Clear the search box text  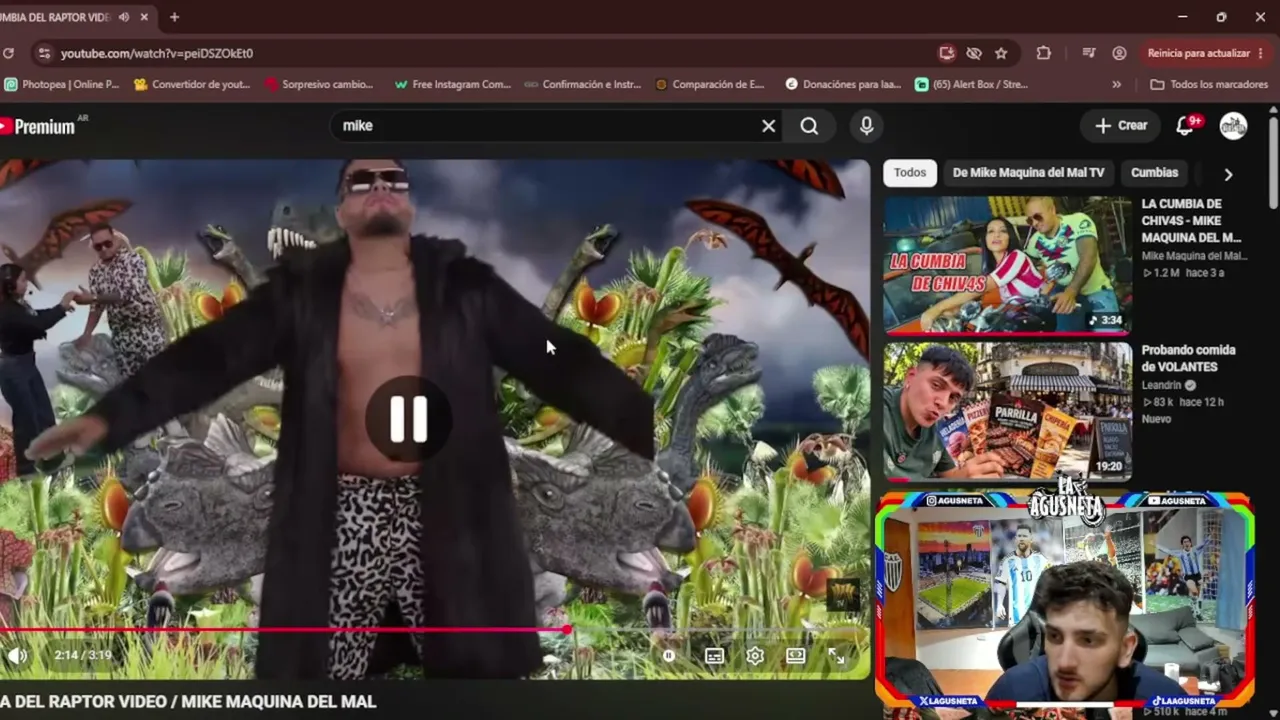pos(768,126)
